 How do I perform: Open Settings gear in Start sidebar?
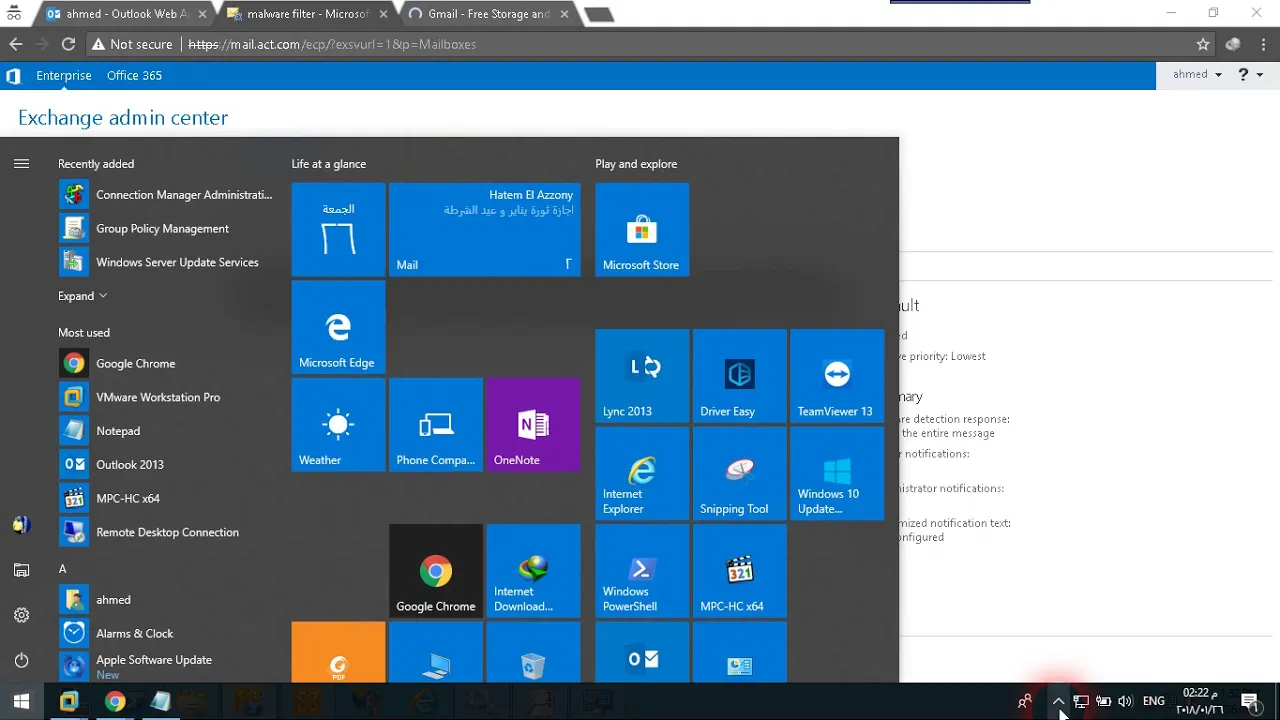(x=21, y=615)
